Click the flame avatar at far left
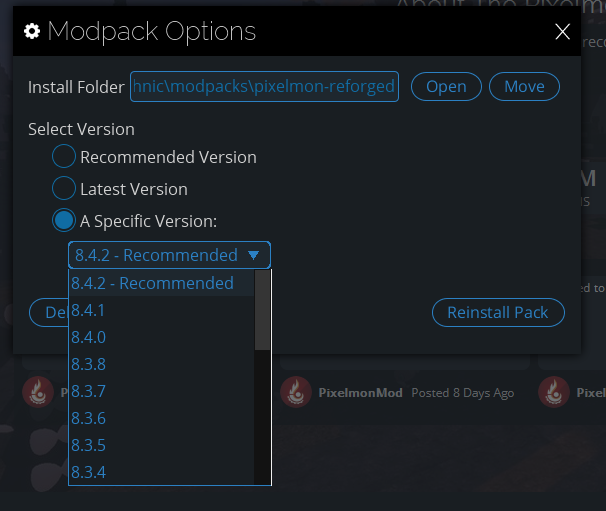606x511 pixels. pyautogui.click(x=38, y=392)
